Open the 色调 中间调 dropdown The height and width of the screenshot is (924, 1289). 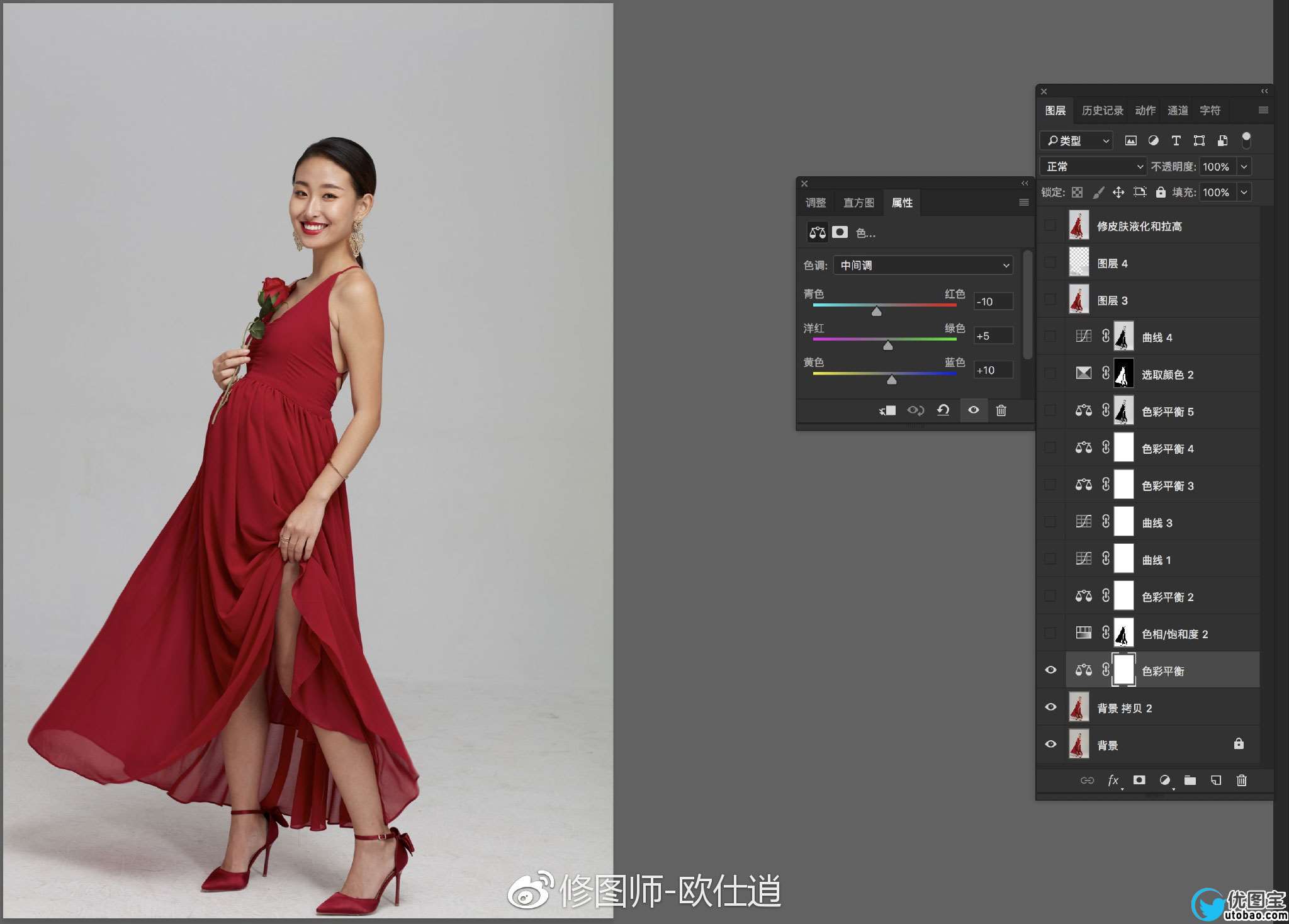tap(923, 266)
